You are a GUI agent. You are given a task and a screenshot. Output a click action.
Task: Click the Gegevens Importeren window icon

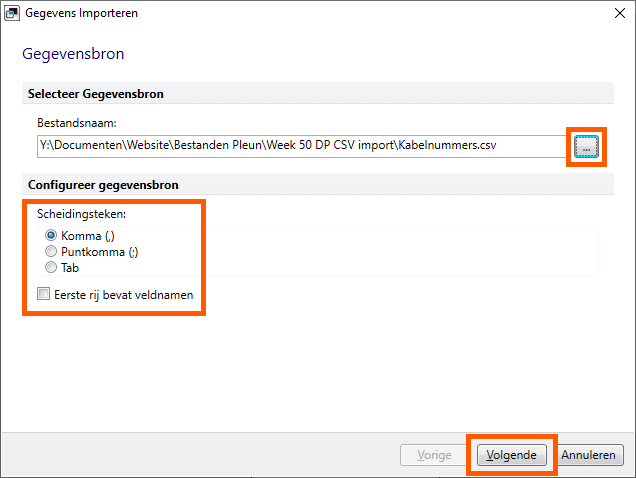[x=12, y=13]
